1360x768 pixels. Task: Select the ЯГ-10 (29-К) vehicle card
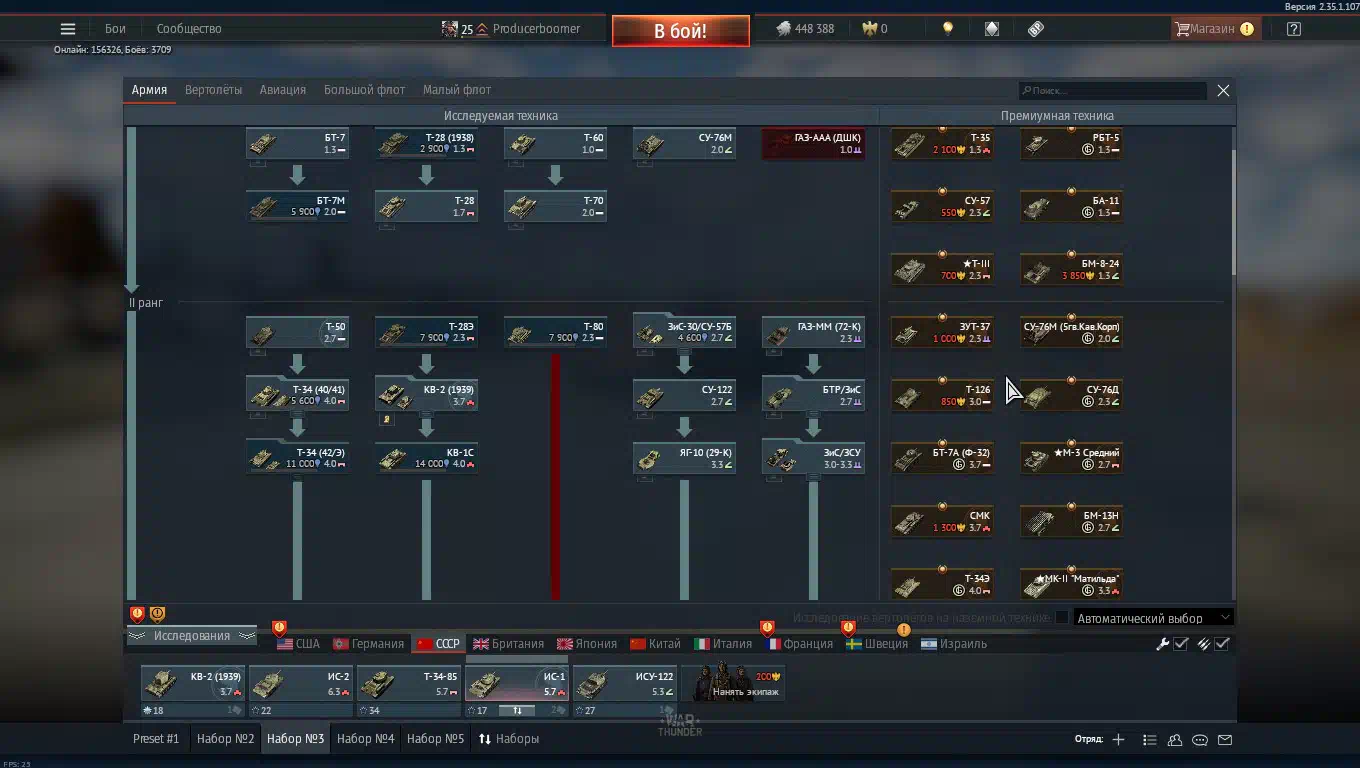click(684, 459)
